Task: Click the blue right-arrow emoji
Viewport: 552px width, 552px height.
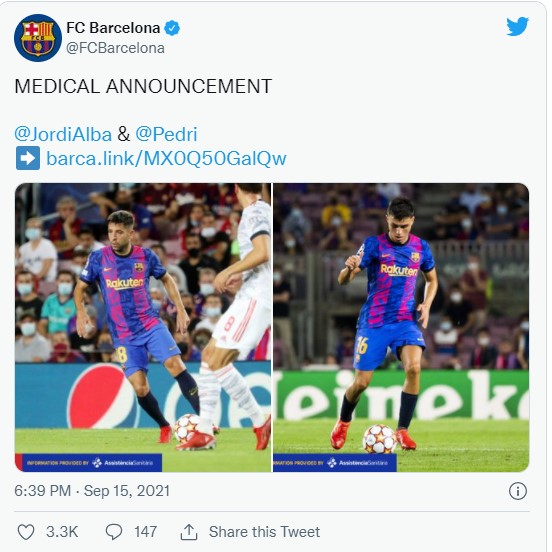Action: point(28,158)
